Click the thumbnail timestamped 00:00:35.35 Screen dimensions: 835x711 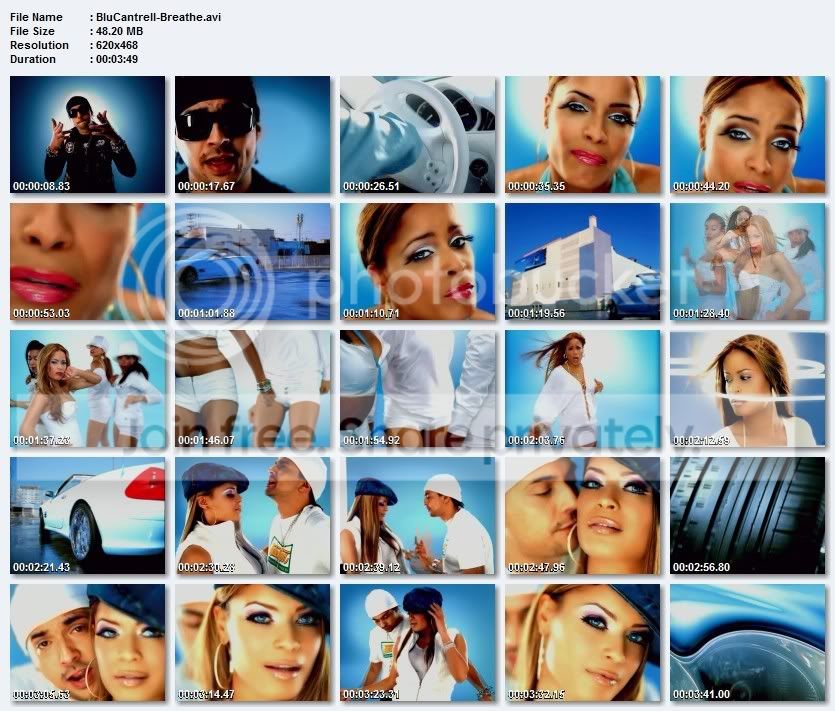click(x=583, y=134)
